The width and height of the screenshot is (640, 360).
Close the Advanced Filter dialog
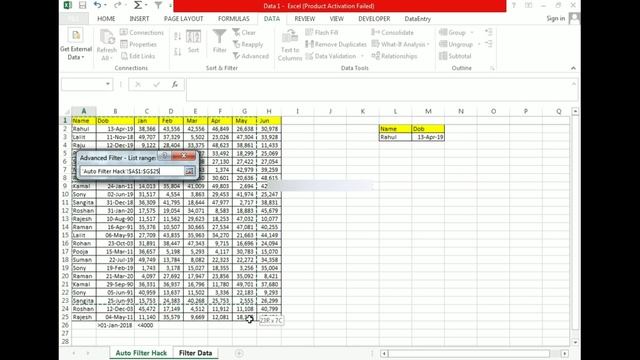184,156
